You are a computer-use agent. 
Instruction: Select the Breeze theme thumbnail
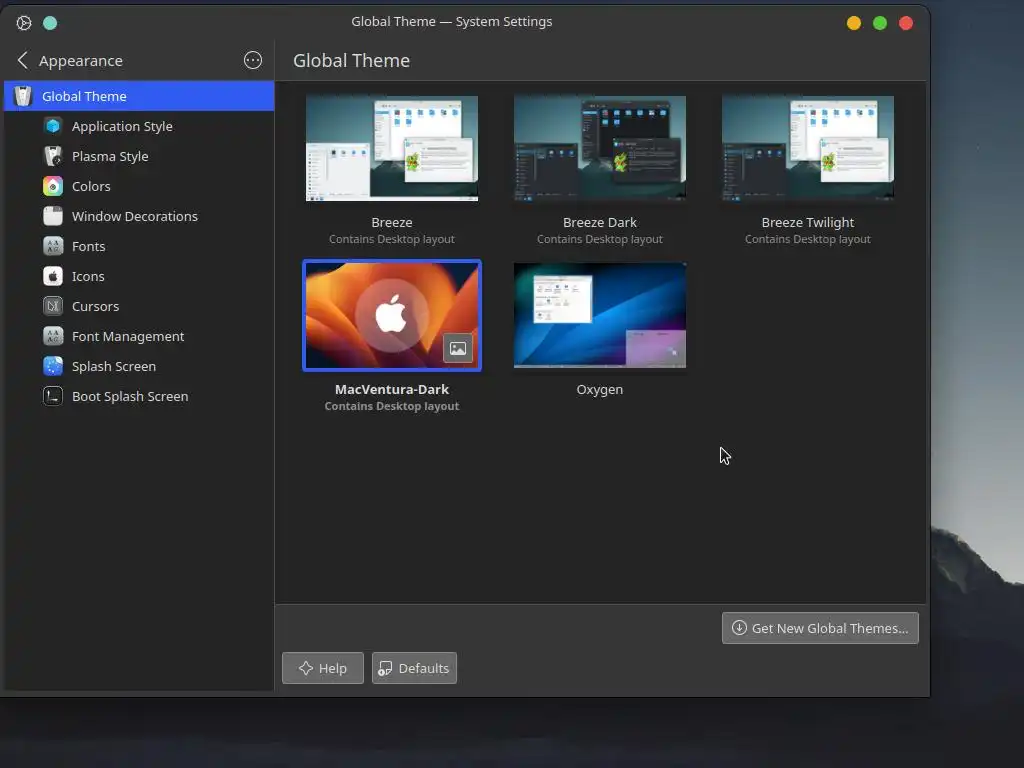(392, 148)
